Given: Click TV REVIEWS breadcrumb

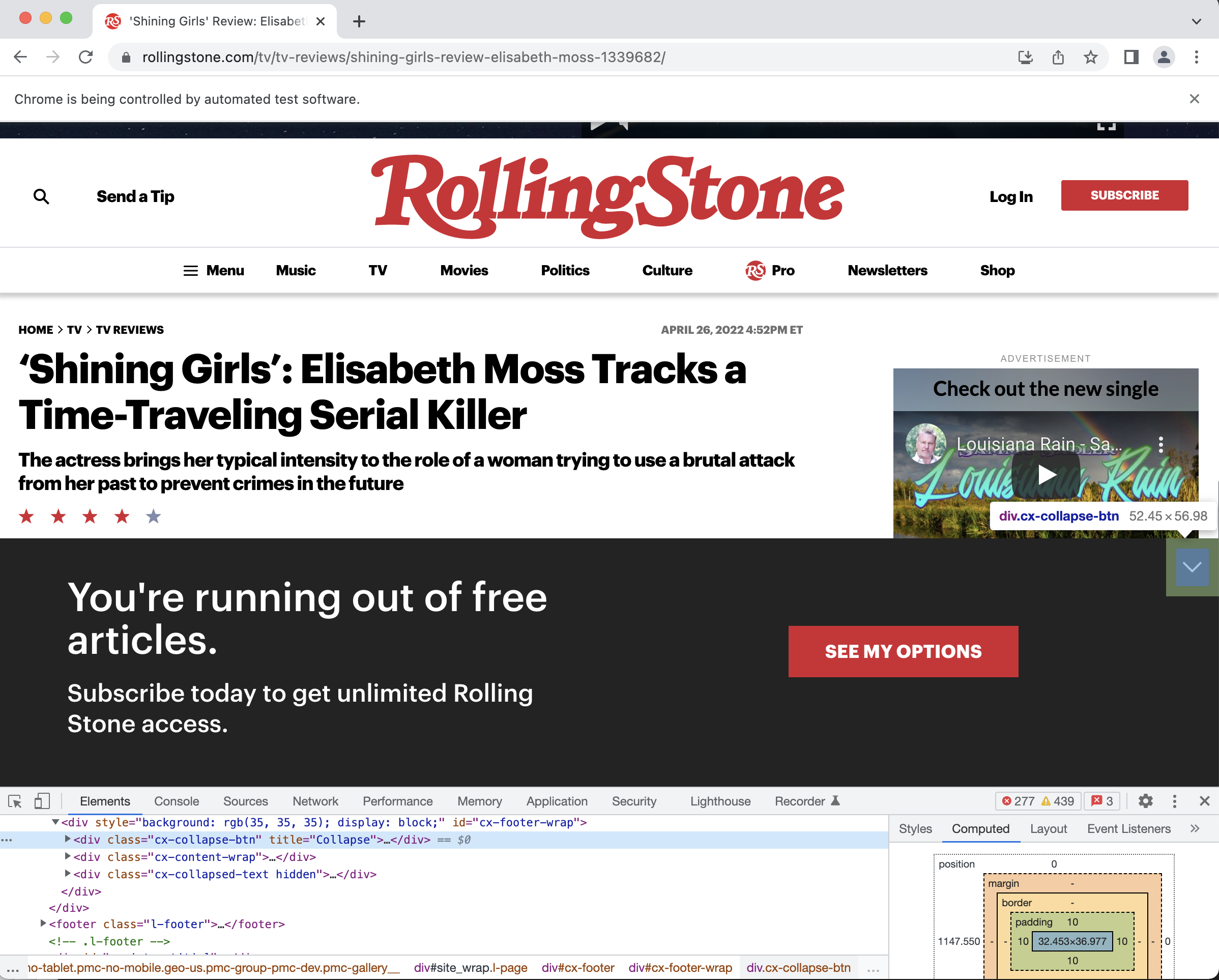Looking at the screenshot, I should coord(129,330).
